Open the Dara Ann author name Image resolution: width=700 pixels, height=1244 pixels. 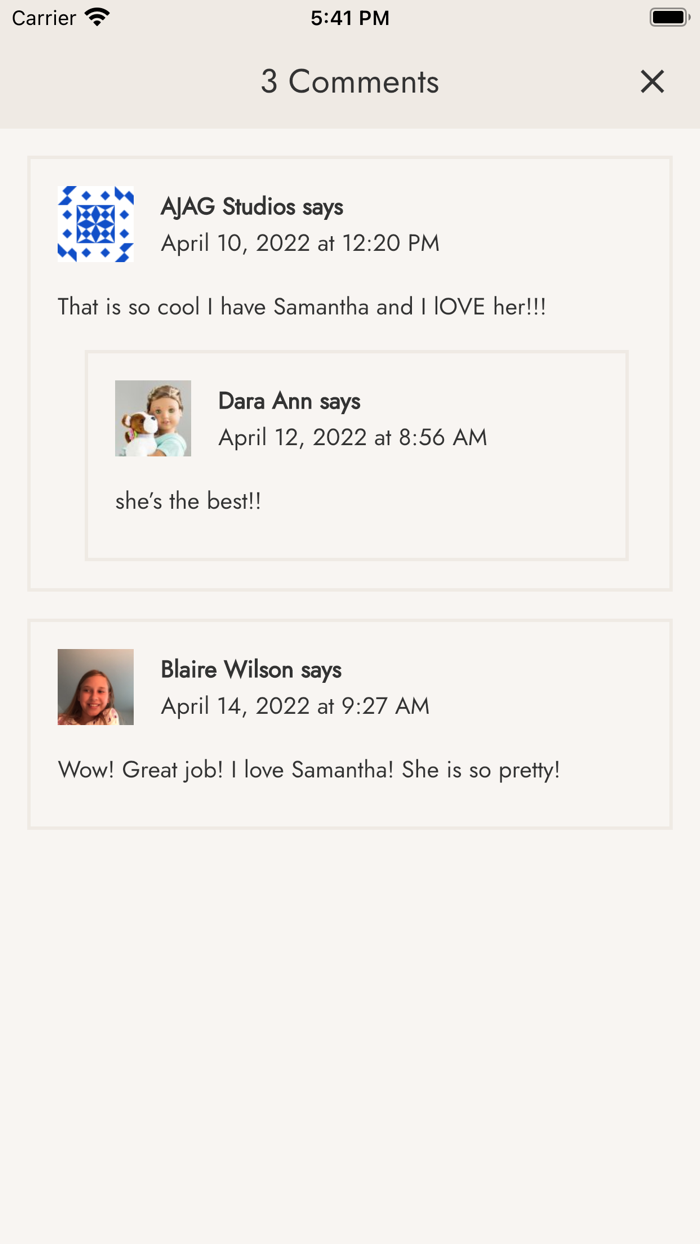click(x=265, y=401)
